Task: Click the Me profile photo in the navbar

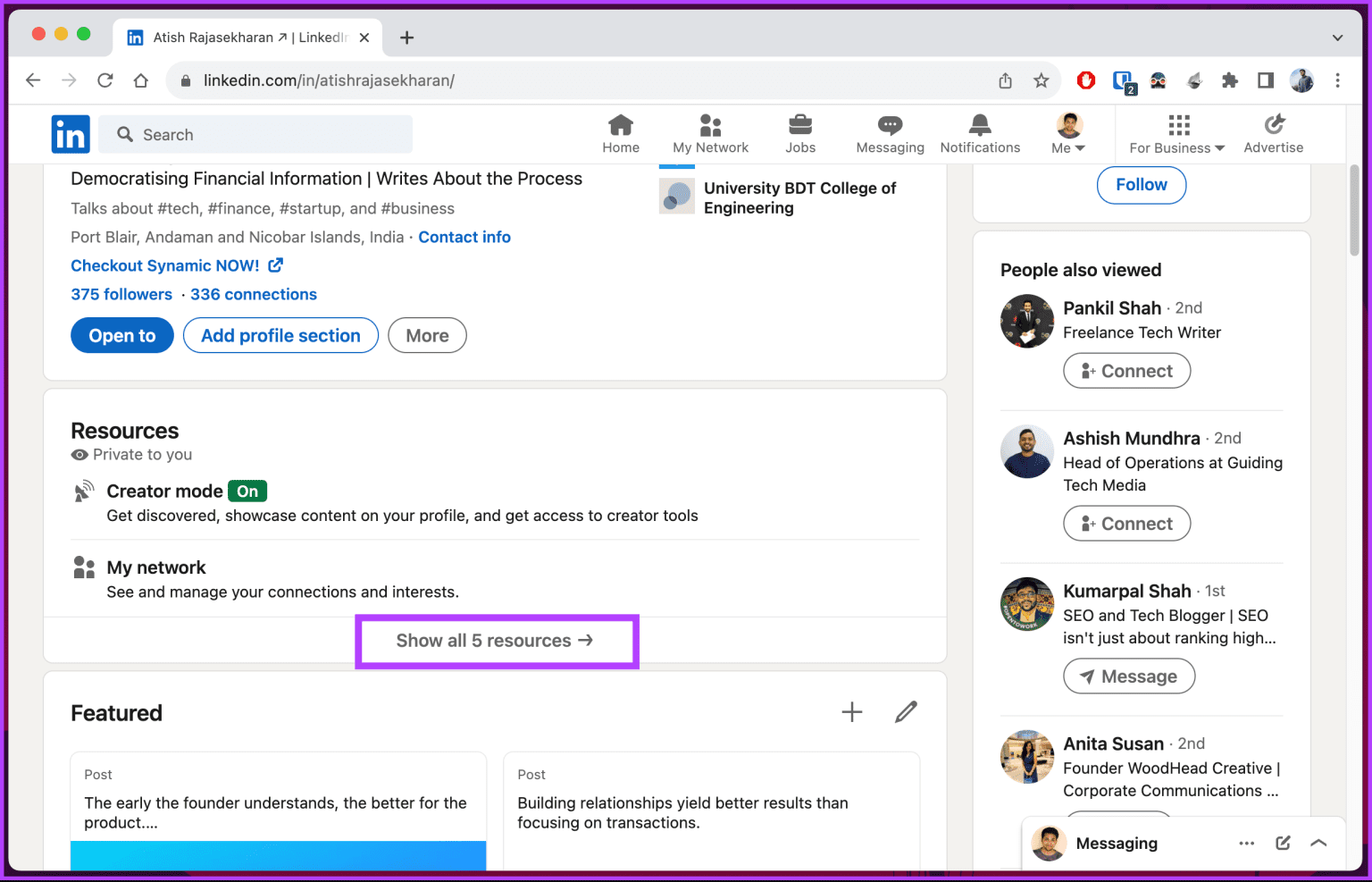Action: point(1068,123)
